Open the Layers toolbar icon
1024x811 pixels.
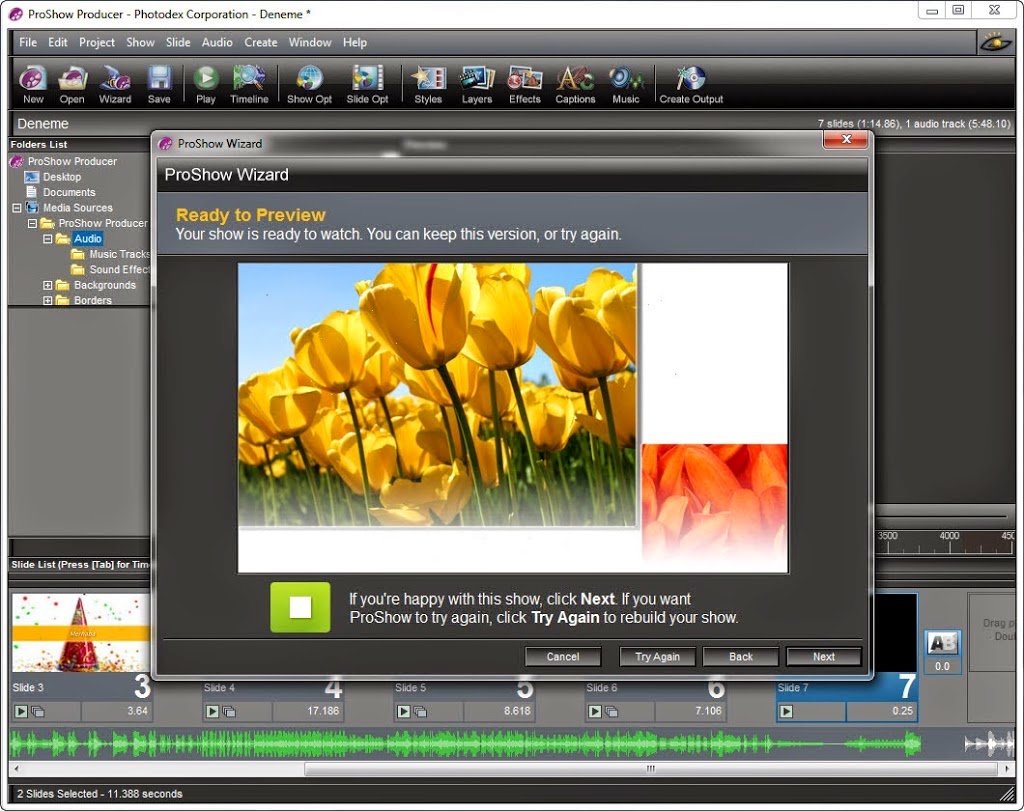(x=477, y=85)
